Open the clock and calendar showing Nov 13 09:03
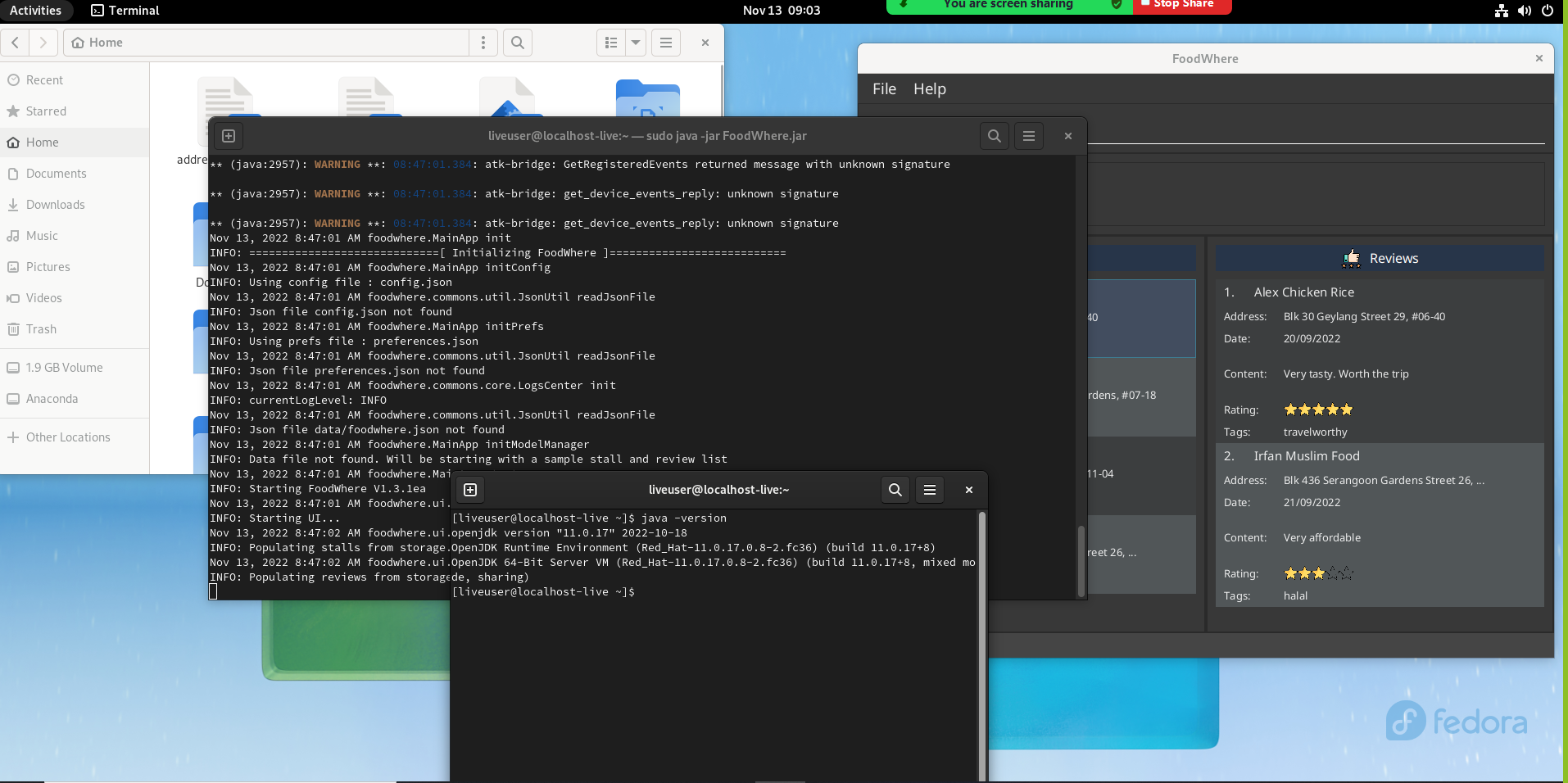The image size is (1568, 783). pos(781,11)
